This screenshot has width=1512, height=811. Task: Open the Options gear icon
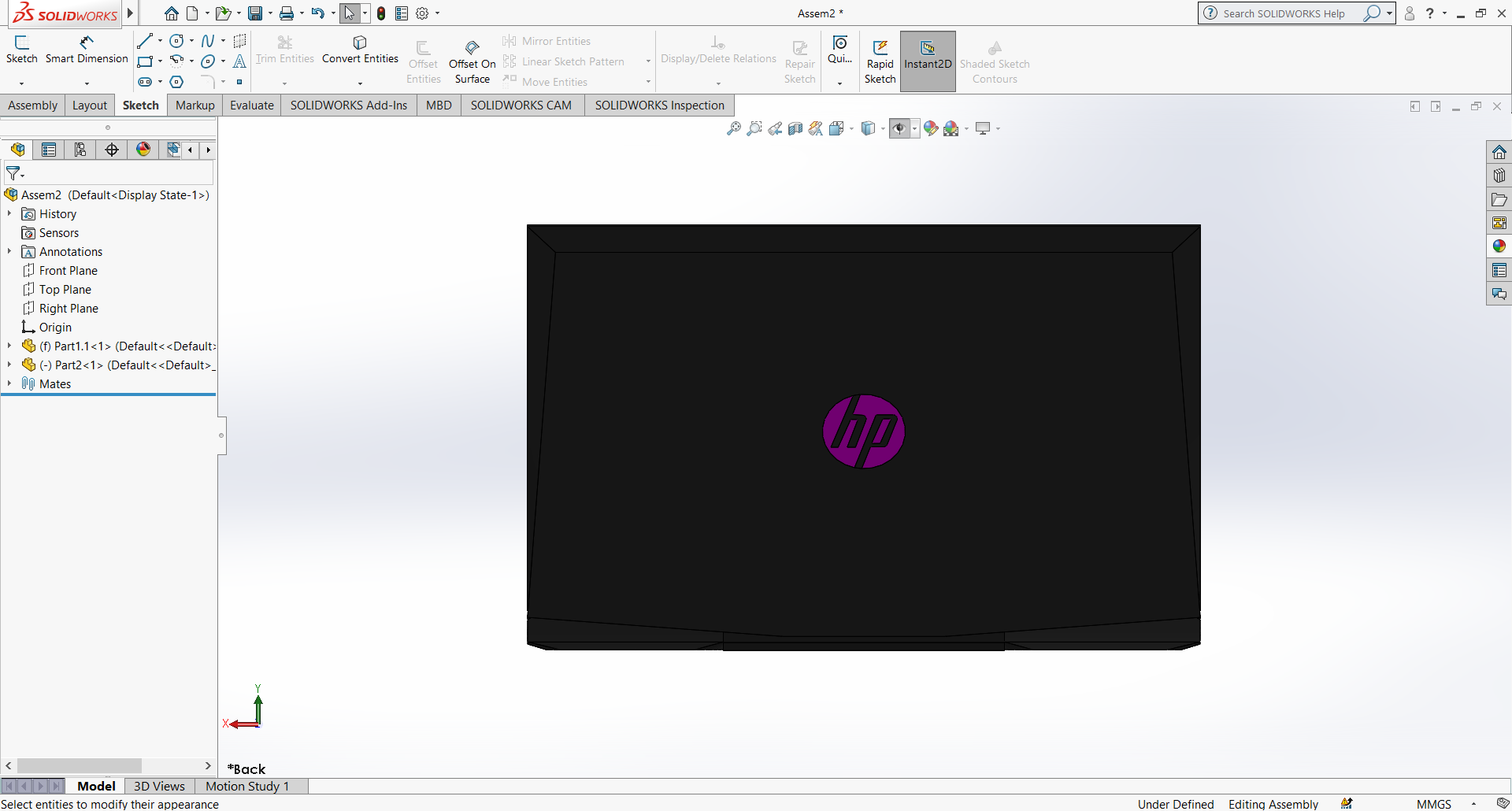click(422, 13)
